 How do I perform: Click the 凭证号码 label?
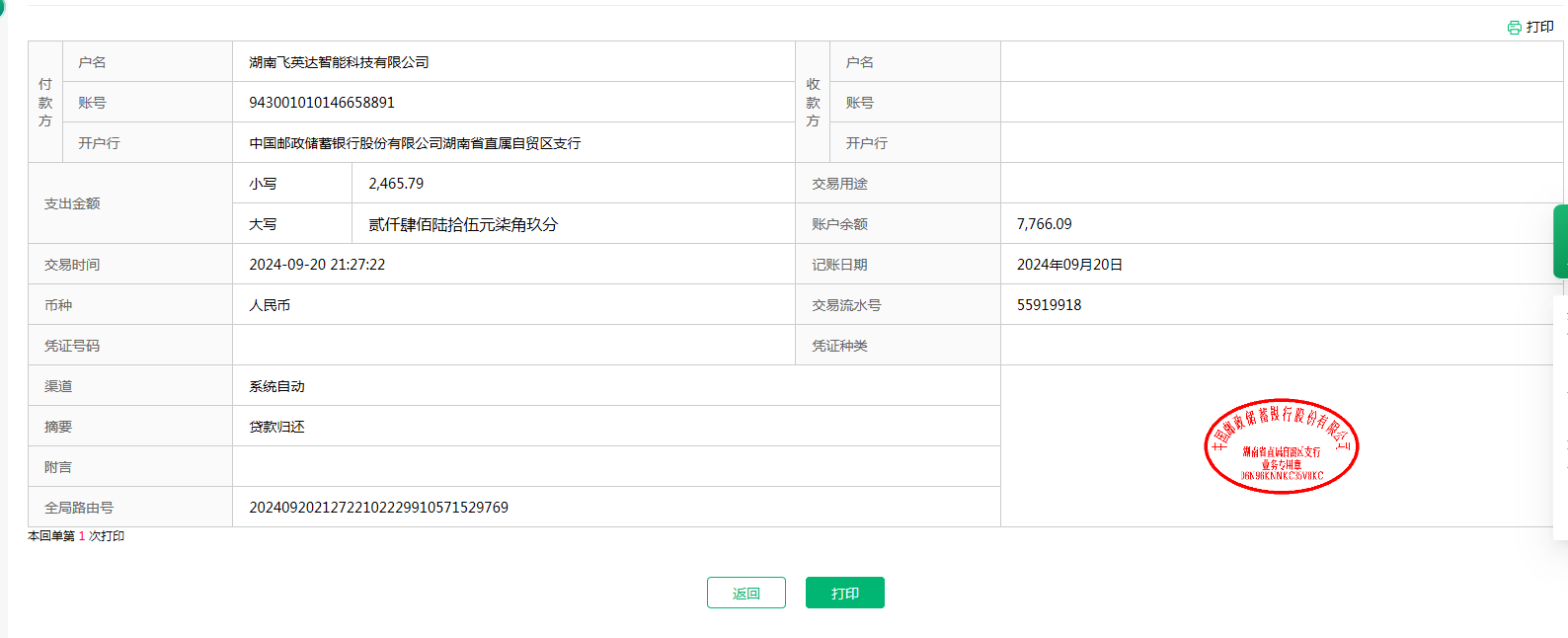coord(72,346)
